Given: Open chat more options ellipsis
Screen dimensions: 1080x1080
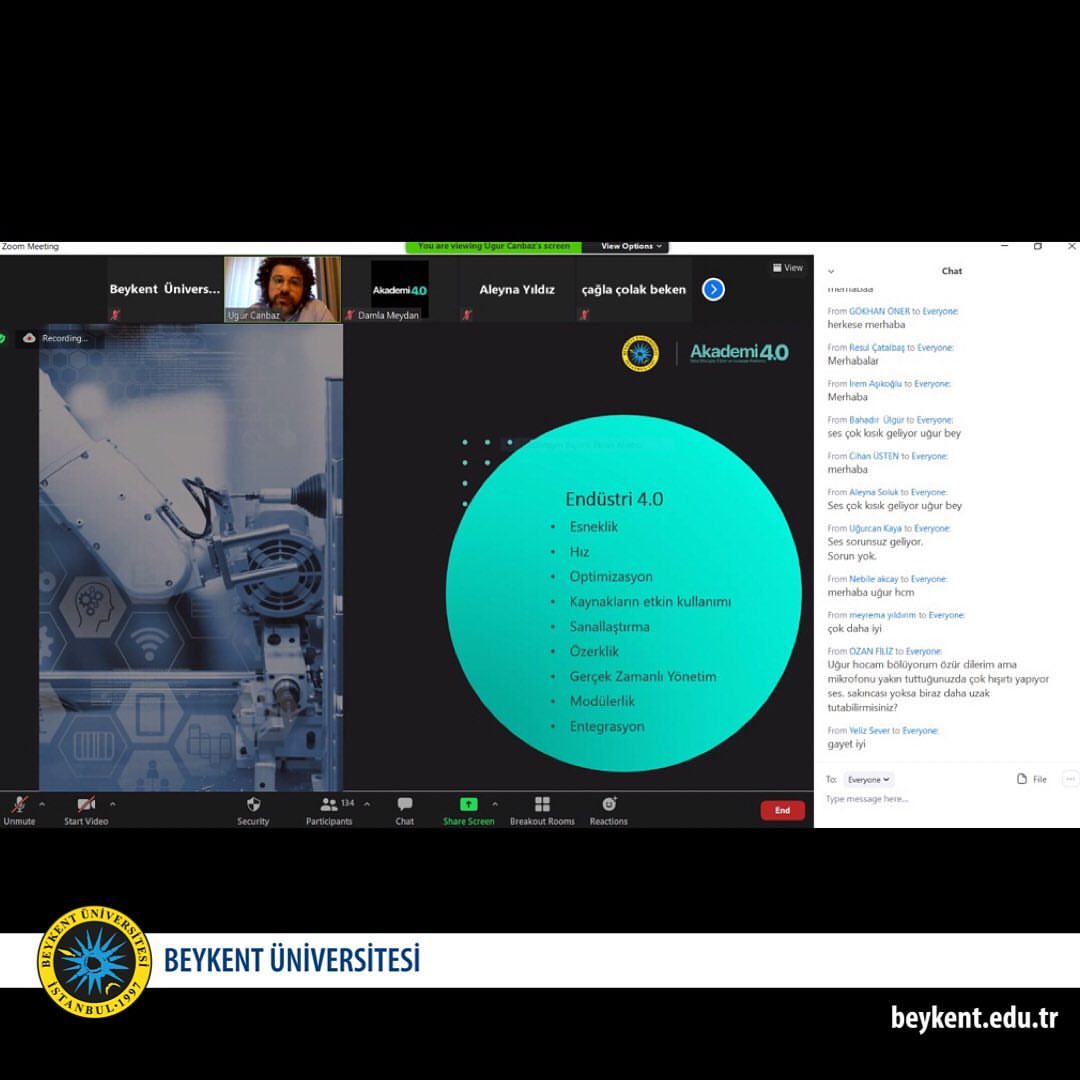Looking at the screenshot, I should (x=1070, y=779).
